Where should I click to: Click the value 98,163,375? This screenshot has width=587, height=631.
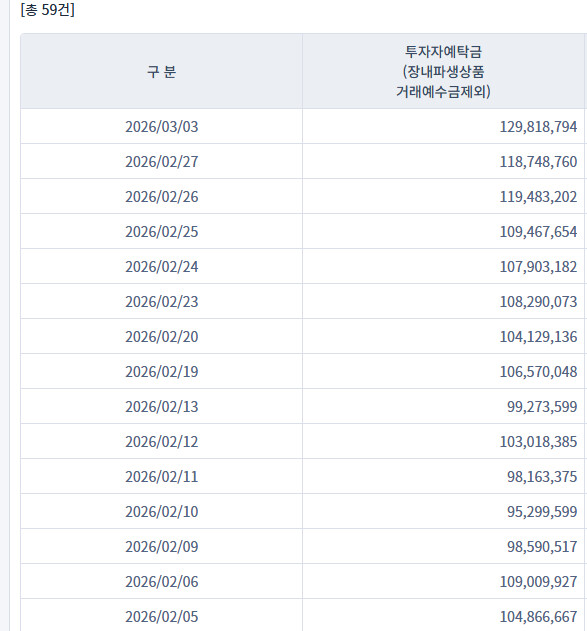coord(542,477)
